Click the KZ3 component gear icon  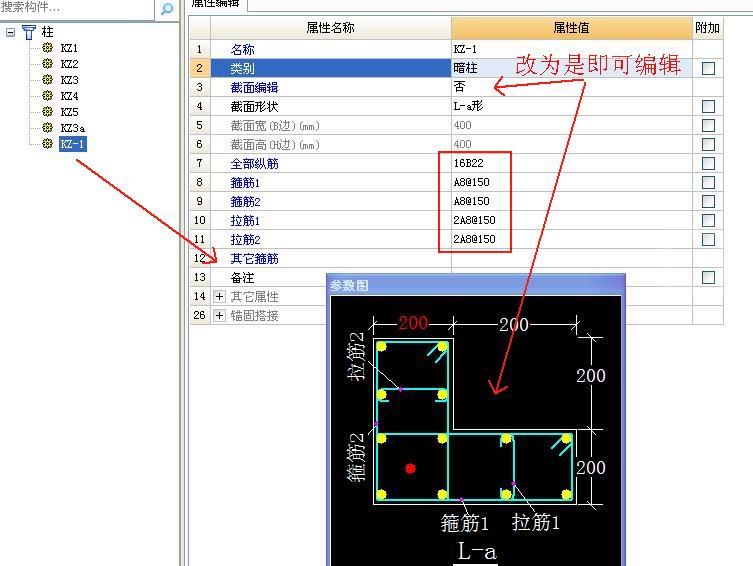47,79
